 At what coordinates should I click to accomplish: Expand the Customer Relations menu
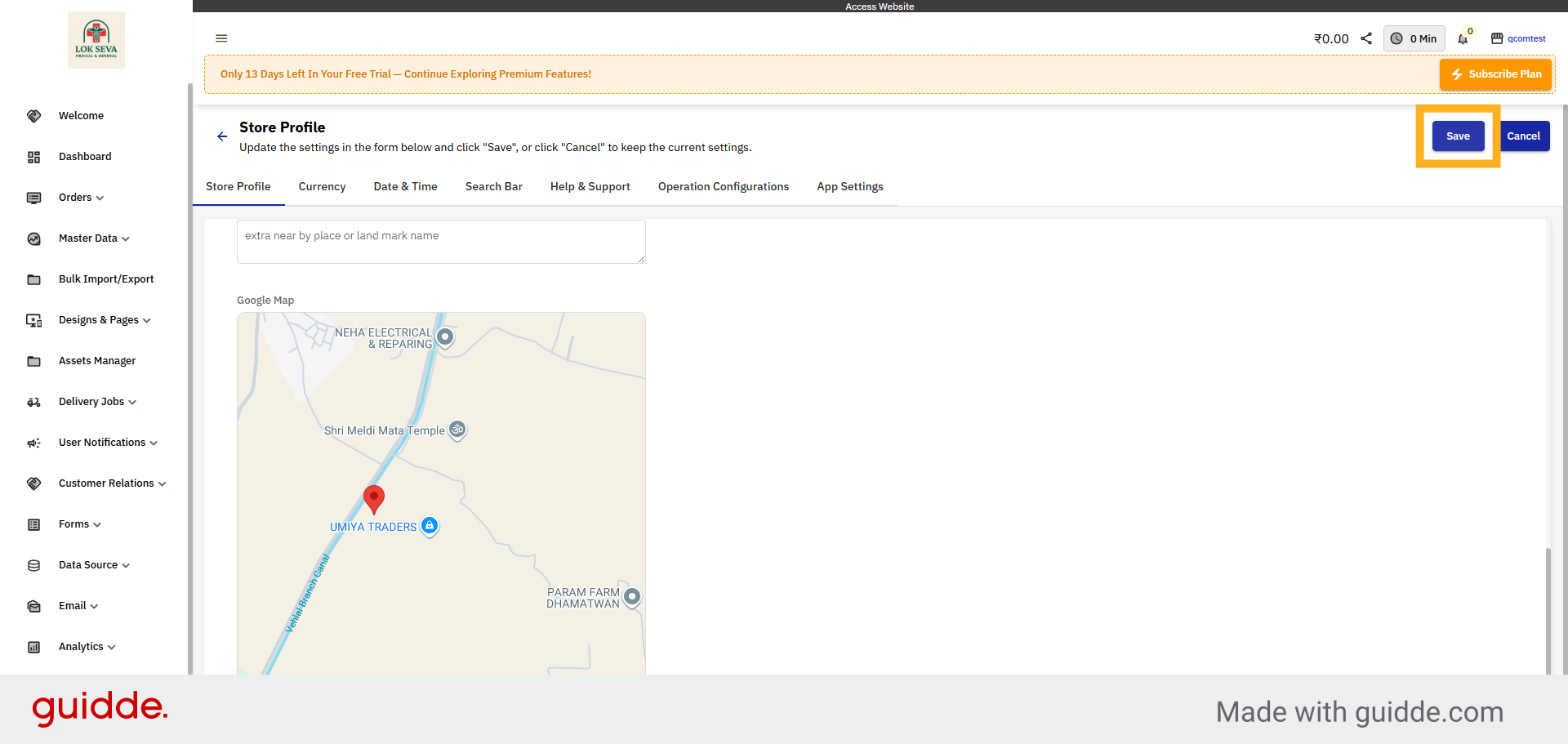(163, 483)
